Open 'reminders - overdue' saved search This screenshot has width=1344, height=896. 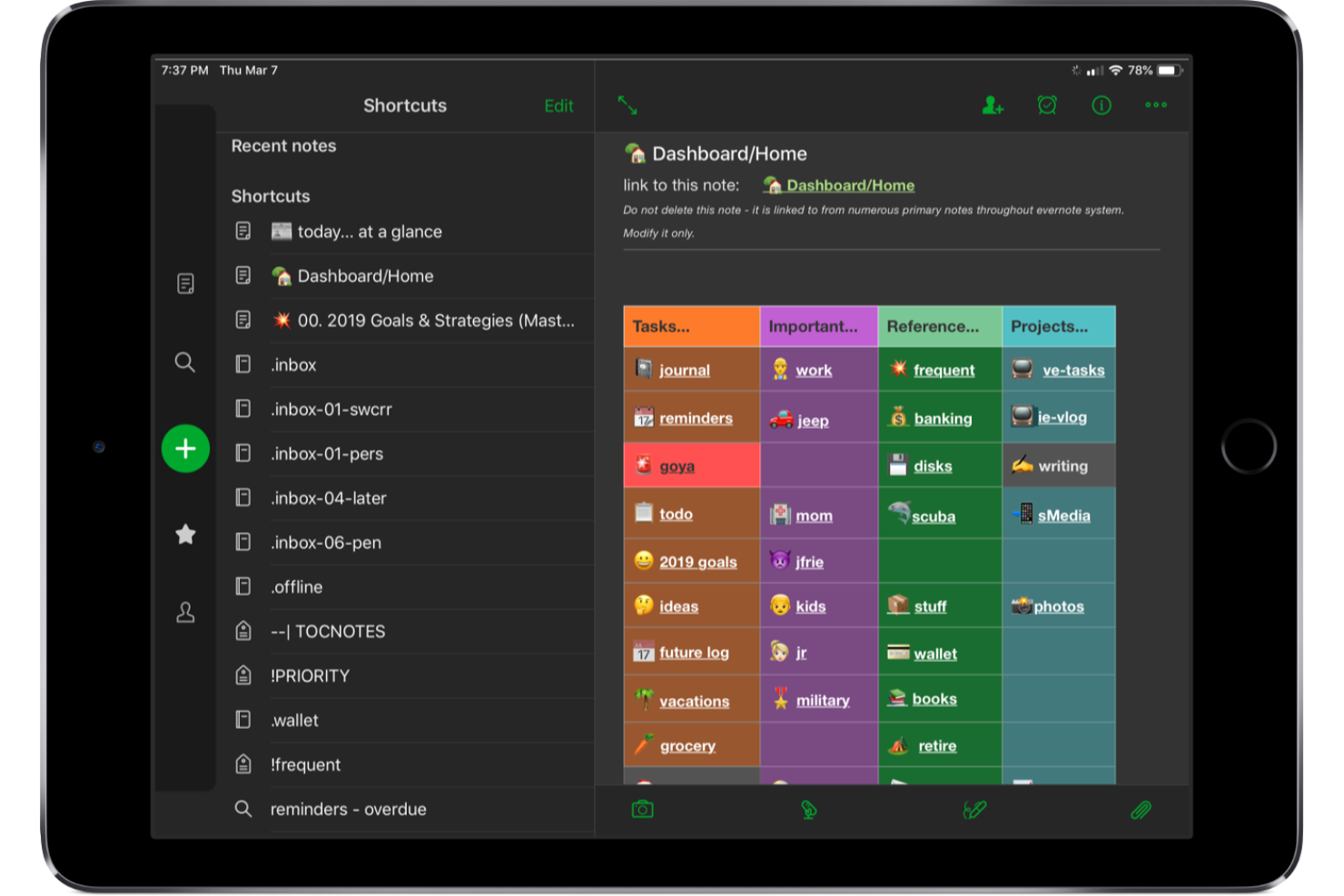405,810
